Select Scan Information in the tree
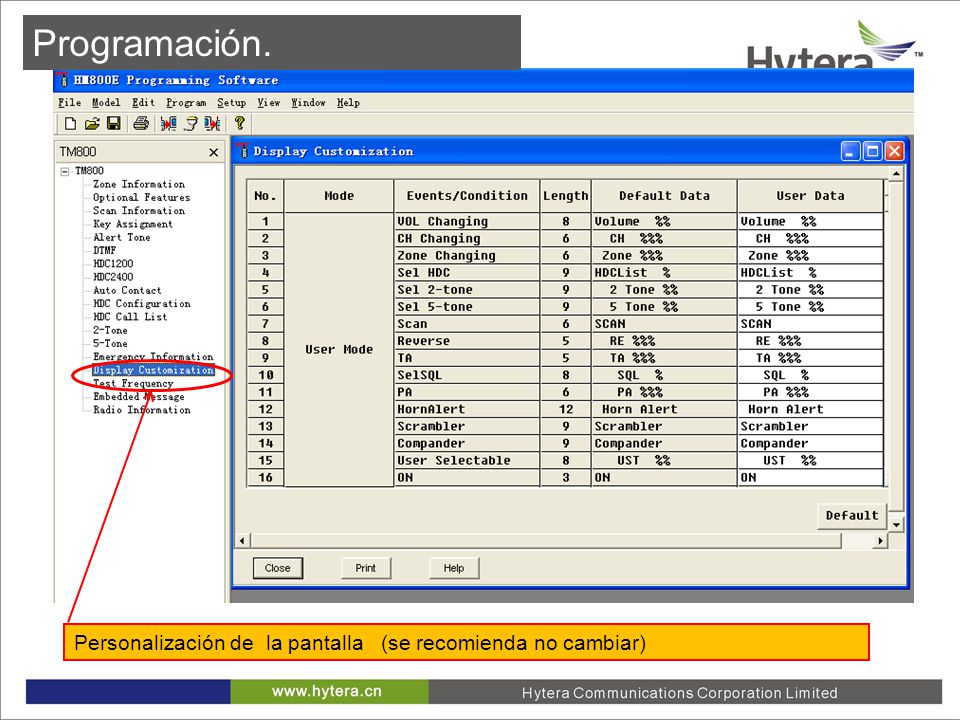960x720 pixels. (x=138, y=211)
